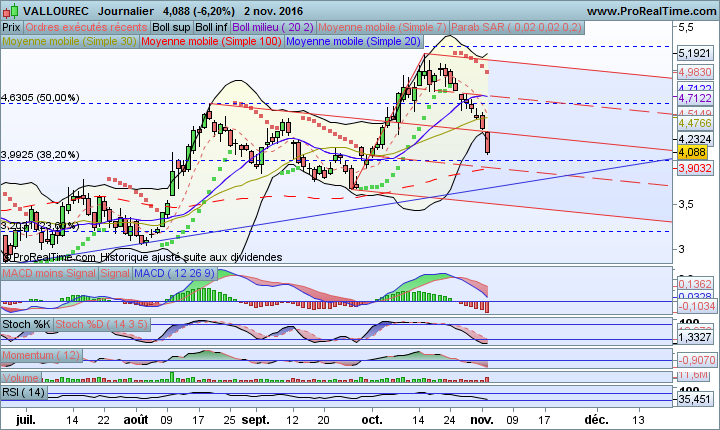Click the 4,7122 purple Boll milieu value tag

click(x=695, y=98)
